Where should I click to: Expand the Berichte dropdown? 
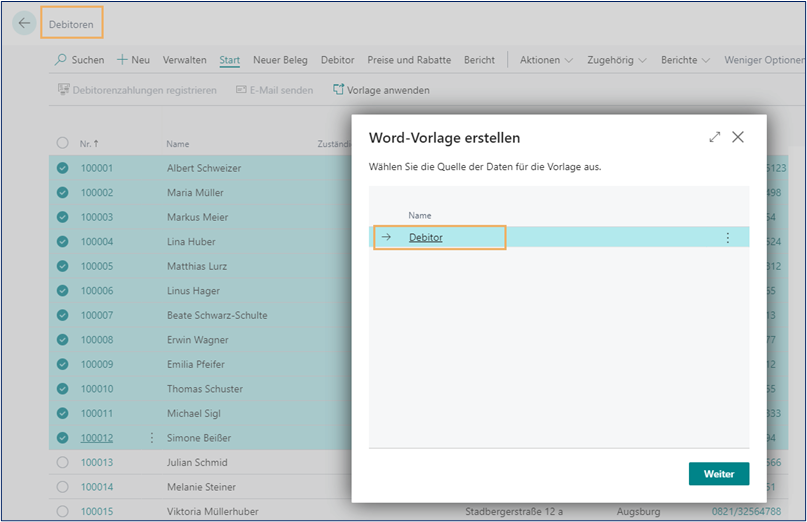[x=685, y=60]
